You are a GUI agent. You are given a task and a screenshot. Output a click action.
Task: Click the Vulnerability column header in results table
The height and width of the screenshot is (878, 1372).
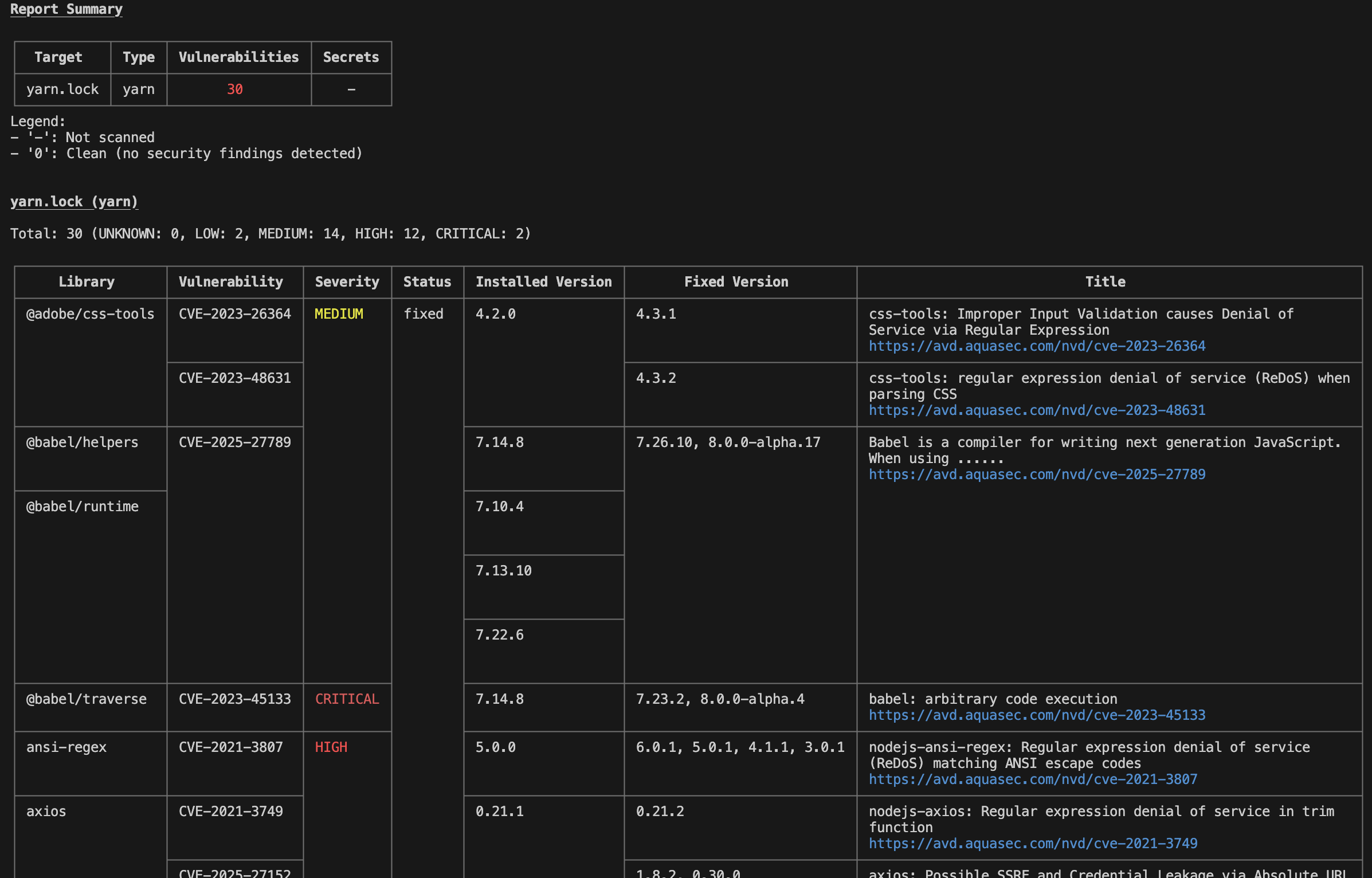231,282
